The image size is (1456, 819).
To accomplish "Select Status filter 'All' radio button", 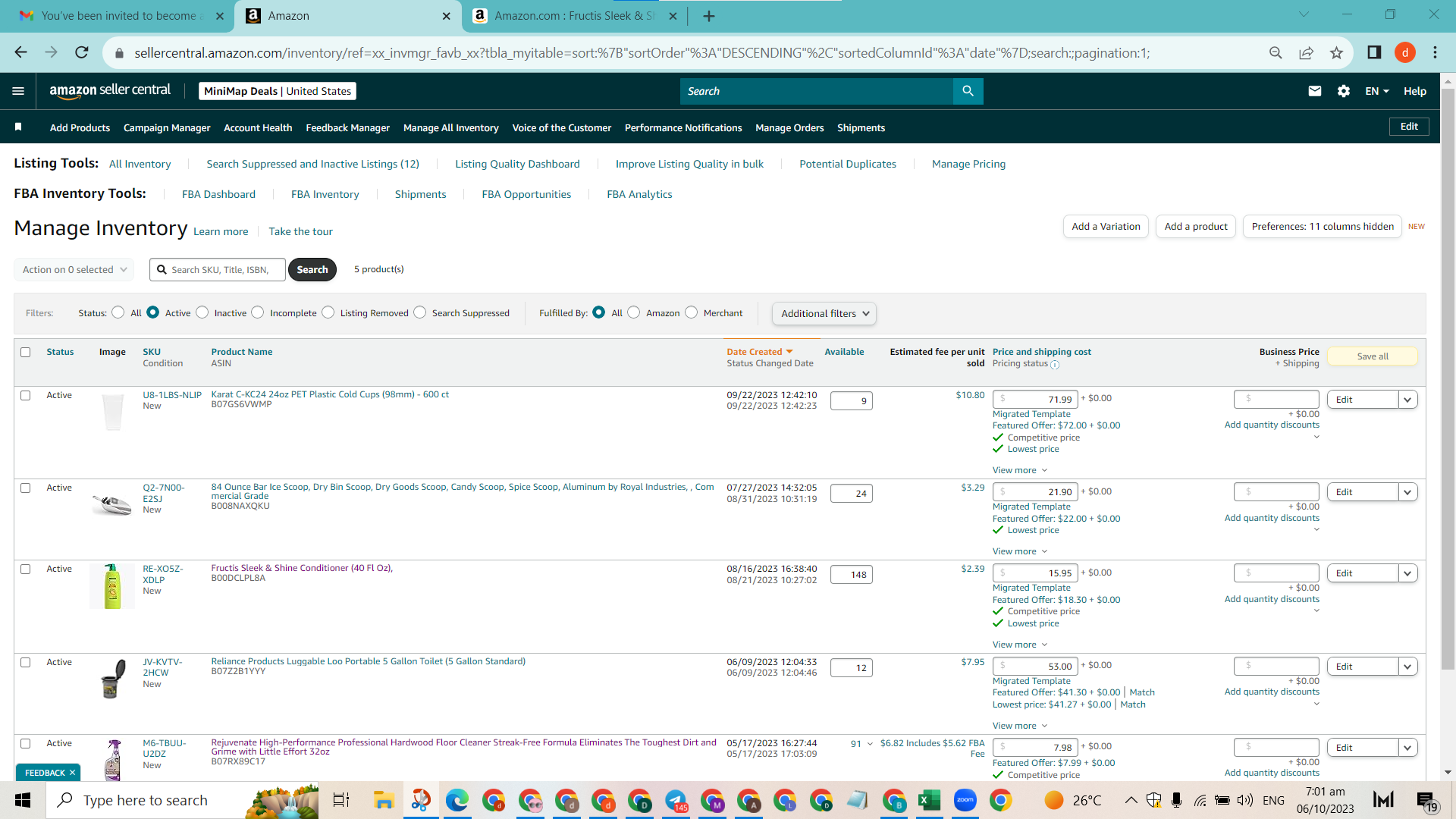I will coord(118,312).
